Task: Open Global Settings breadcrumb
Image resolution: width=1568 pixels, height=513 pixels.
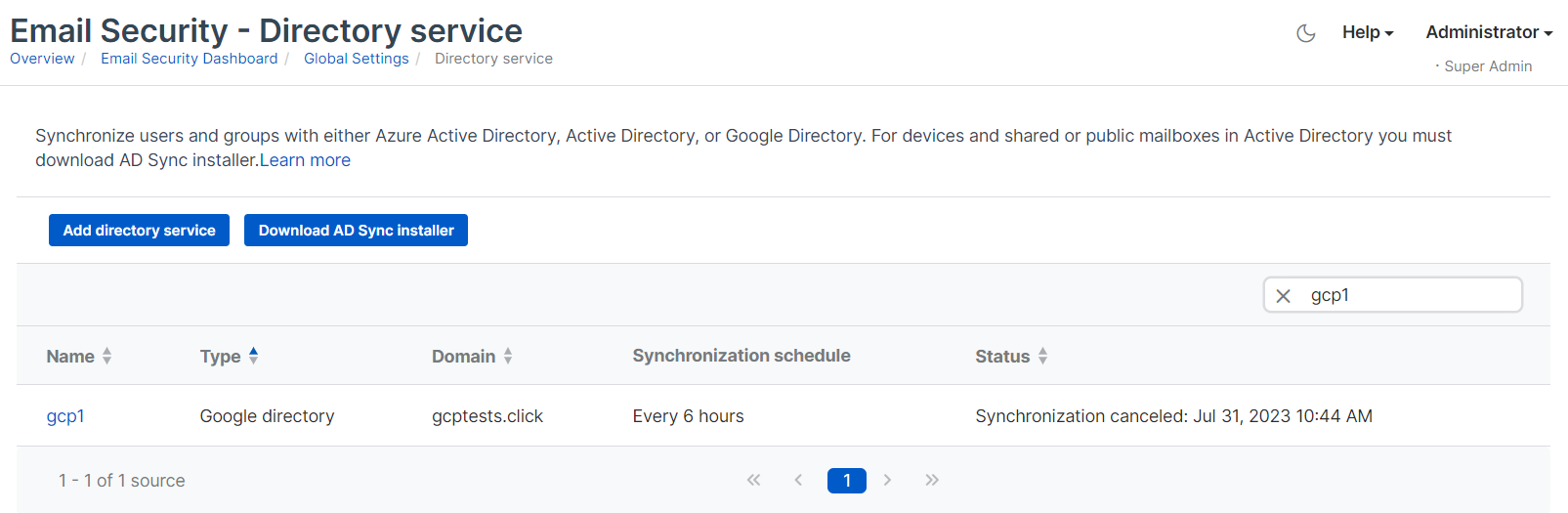Action: tap(356, 59)
